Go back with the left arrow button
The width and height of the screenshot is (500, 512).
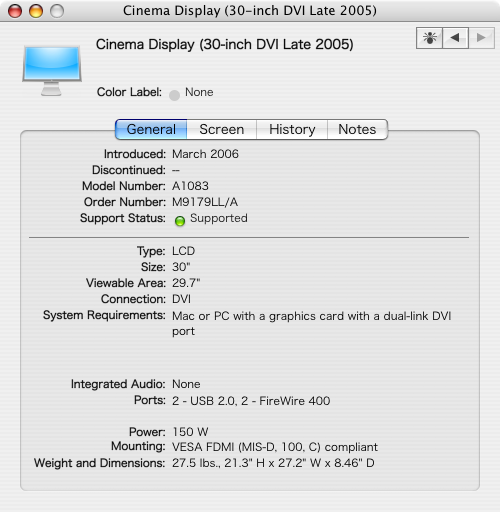(455, 38)
